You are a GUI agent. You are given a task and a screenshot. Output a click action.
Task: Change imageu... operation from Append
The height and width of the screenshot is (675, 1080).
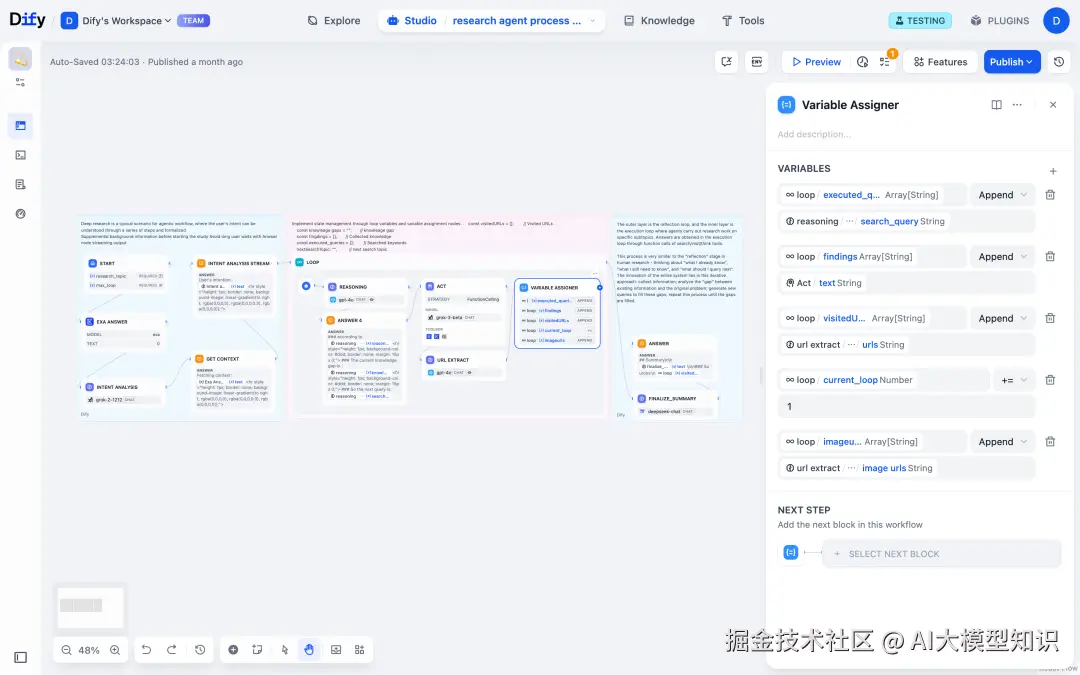pyautogui.click(x=1002, y=442)
